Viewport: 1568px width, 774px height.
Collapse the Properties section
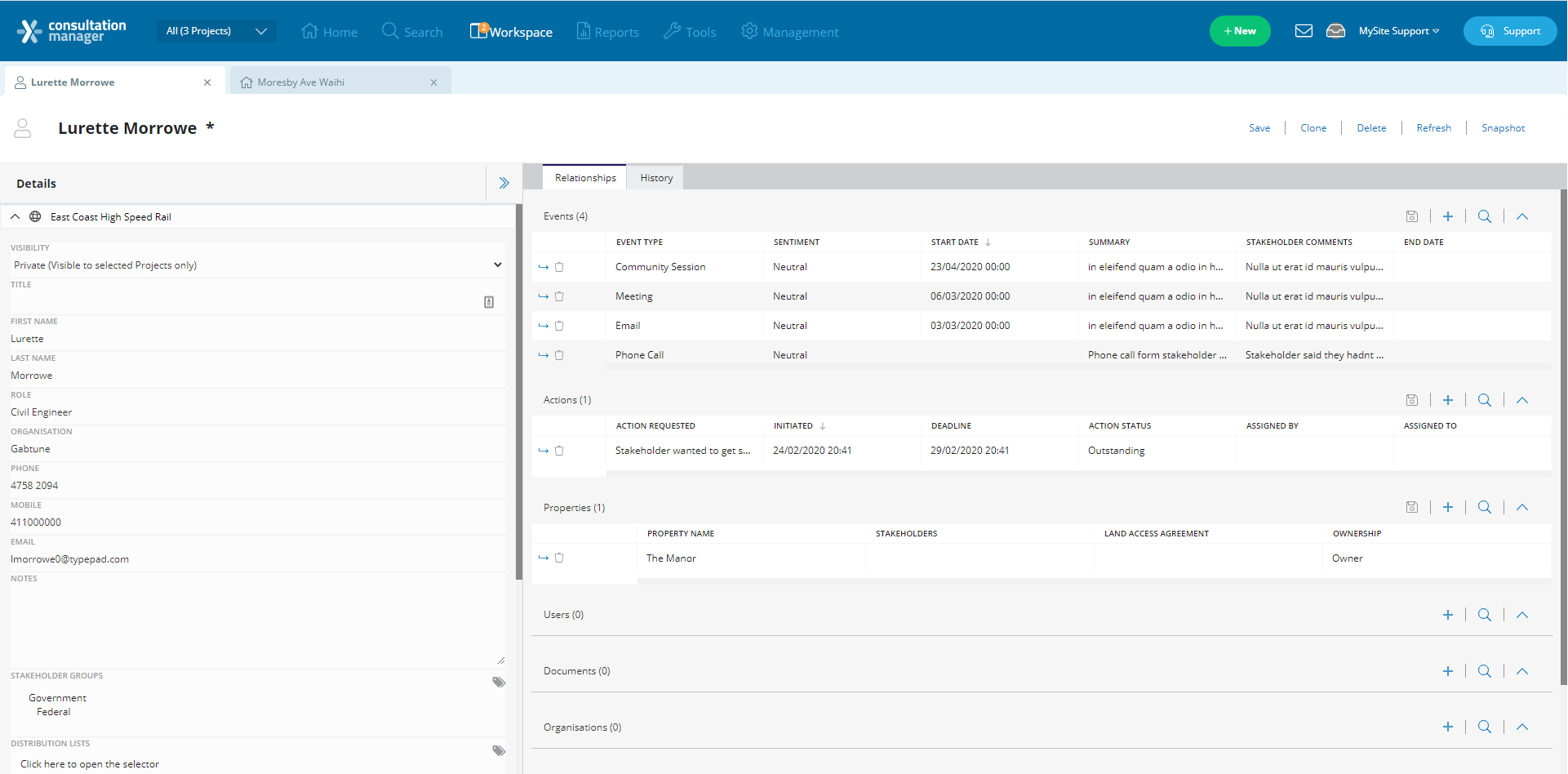pos(1522,507)
